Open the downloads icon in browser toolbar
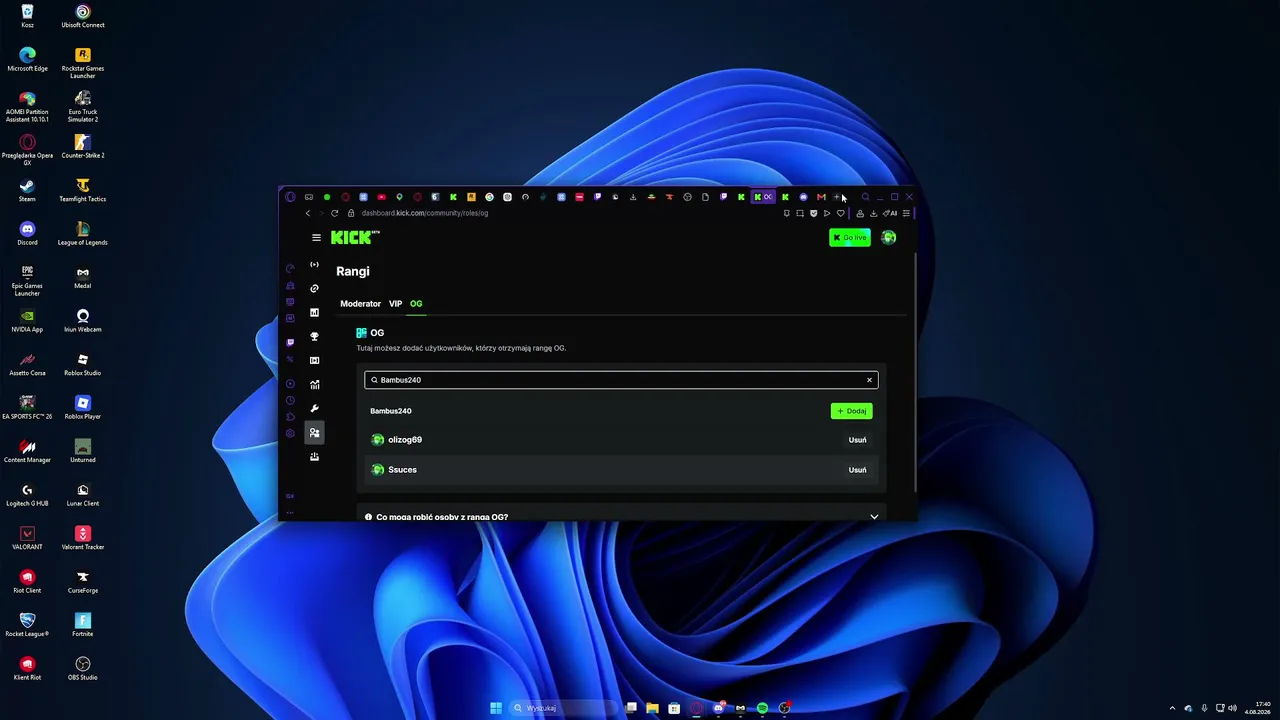Viewport: 1280px width, 720px height. pos(873,213)
